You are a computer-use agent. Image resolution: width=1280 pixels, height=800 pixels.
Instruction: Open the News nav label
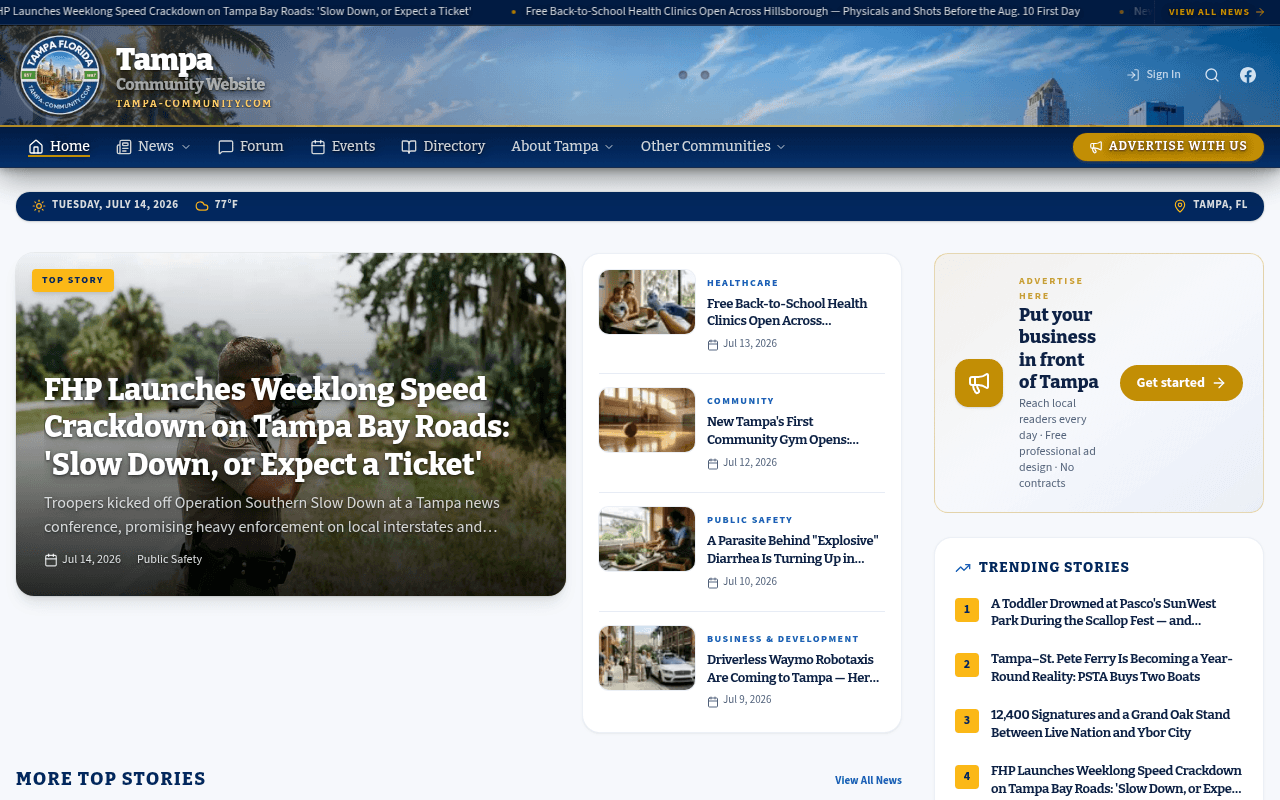coord(156,147)
